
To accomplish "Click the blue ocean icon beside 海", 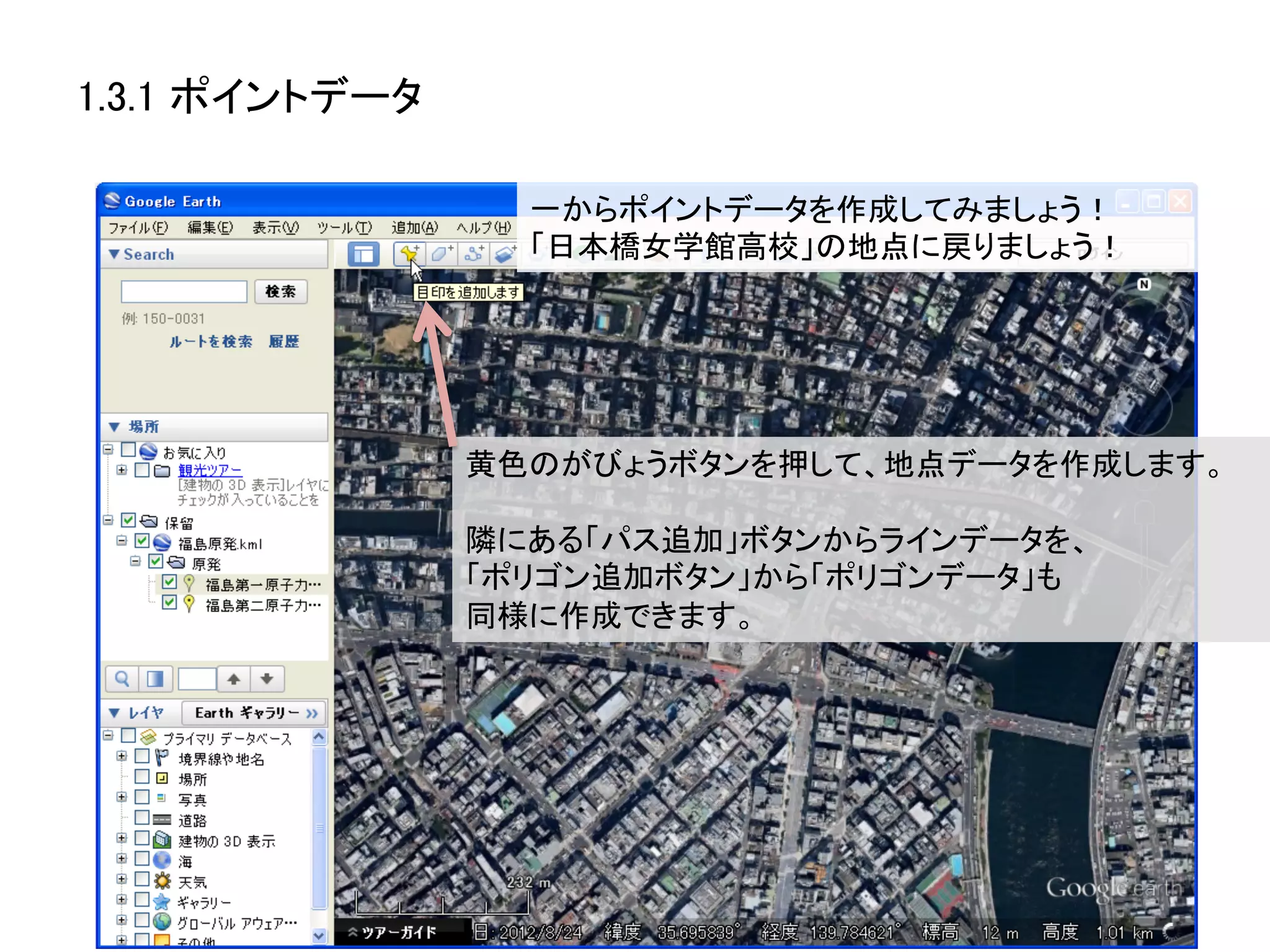I will tap(162, 860).
